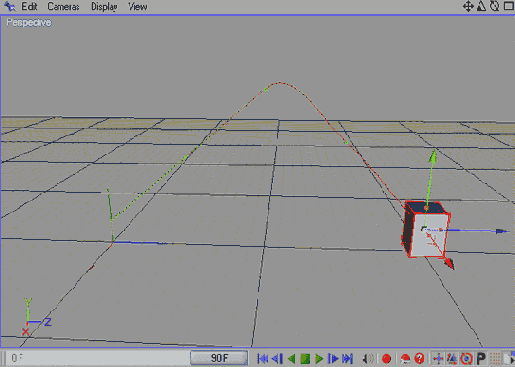Click the playback options icon at far right
The height and width of the screenshot is (367, 515).
[x=509, y=359]
